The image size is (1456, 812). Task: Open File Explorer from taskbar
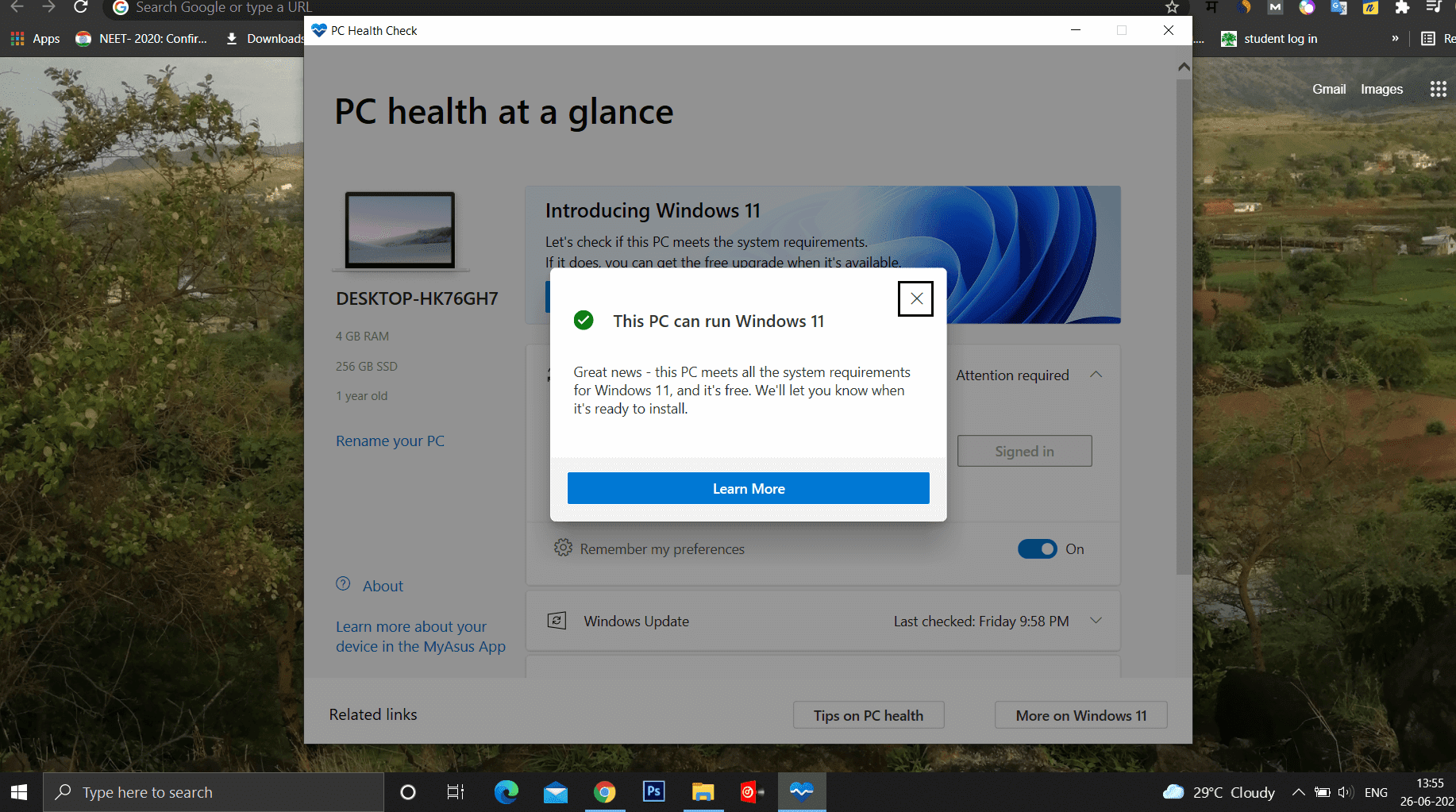click(x=703, y=792)
